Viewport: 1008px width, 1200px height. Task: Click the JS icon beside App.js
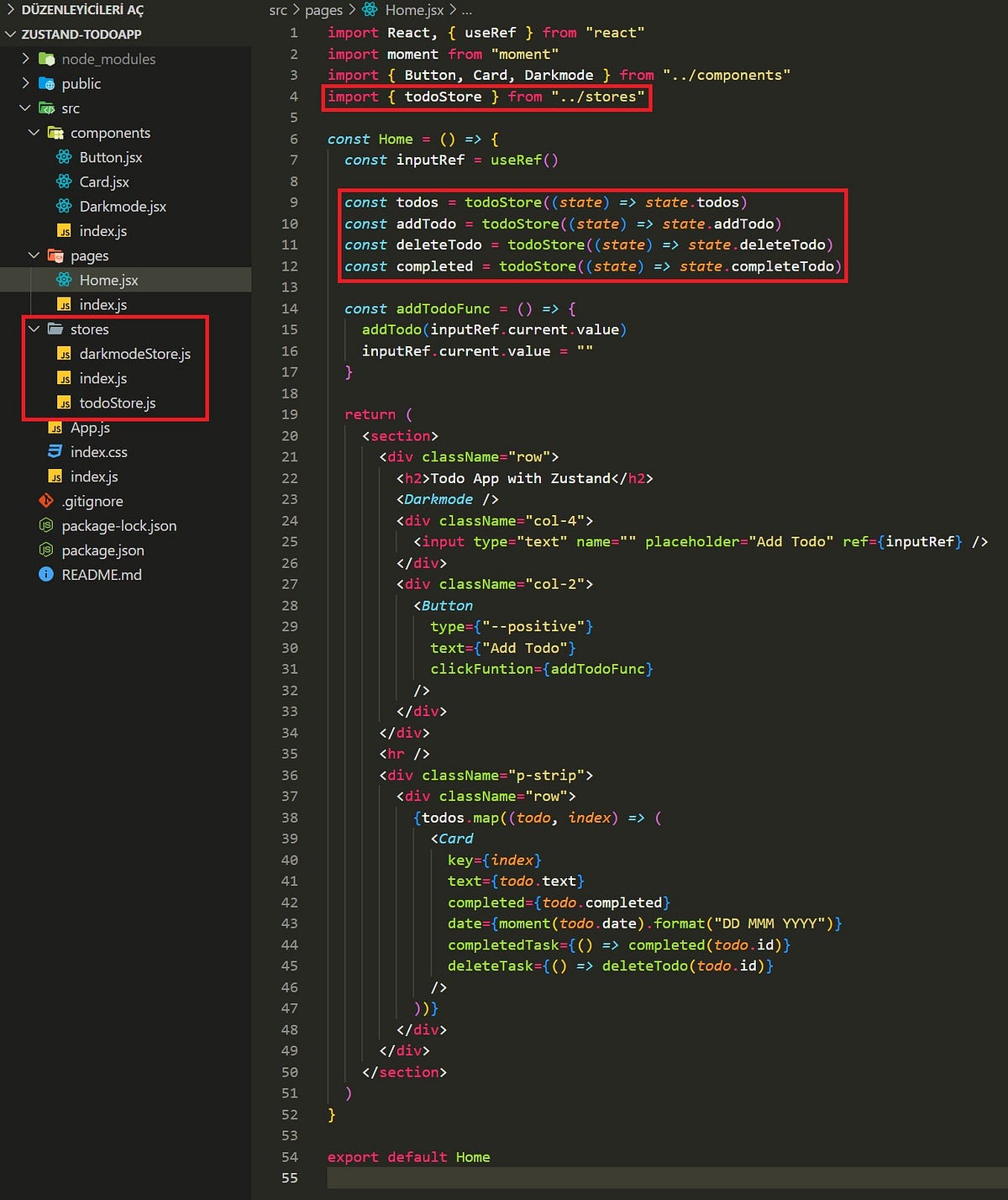(55, 427)
